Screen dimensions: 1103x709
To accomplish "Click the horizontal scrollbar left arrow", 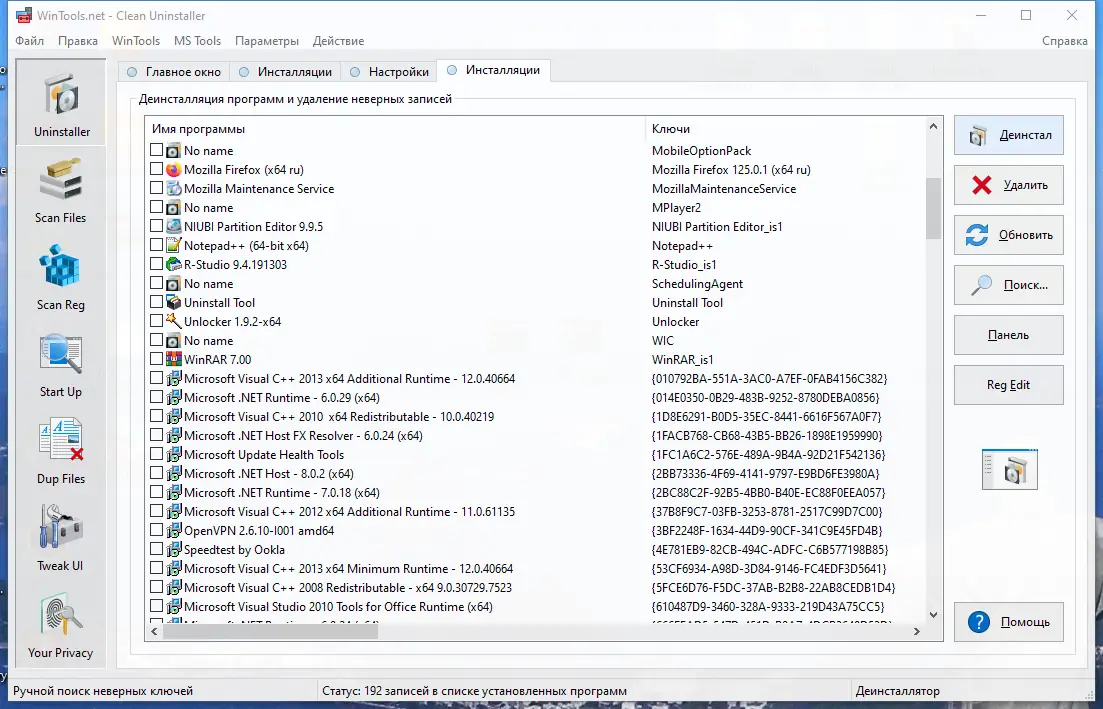I will [155, 632].
